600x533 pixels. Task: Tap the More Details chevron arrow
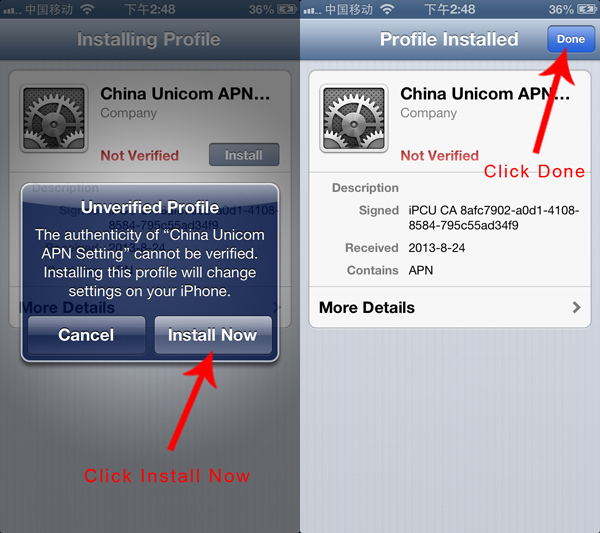click(x=576, y=307)
